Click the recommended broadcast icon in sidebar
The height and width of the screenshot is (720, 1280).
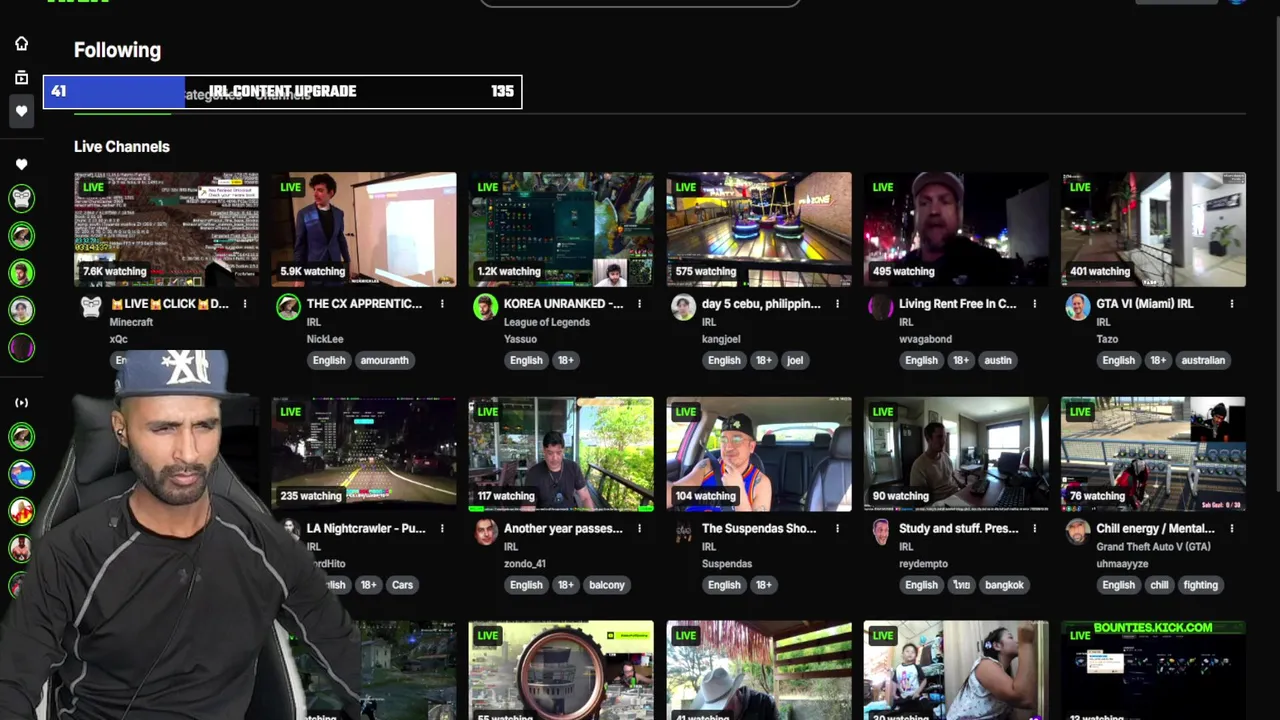(21, 403)
